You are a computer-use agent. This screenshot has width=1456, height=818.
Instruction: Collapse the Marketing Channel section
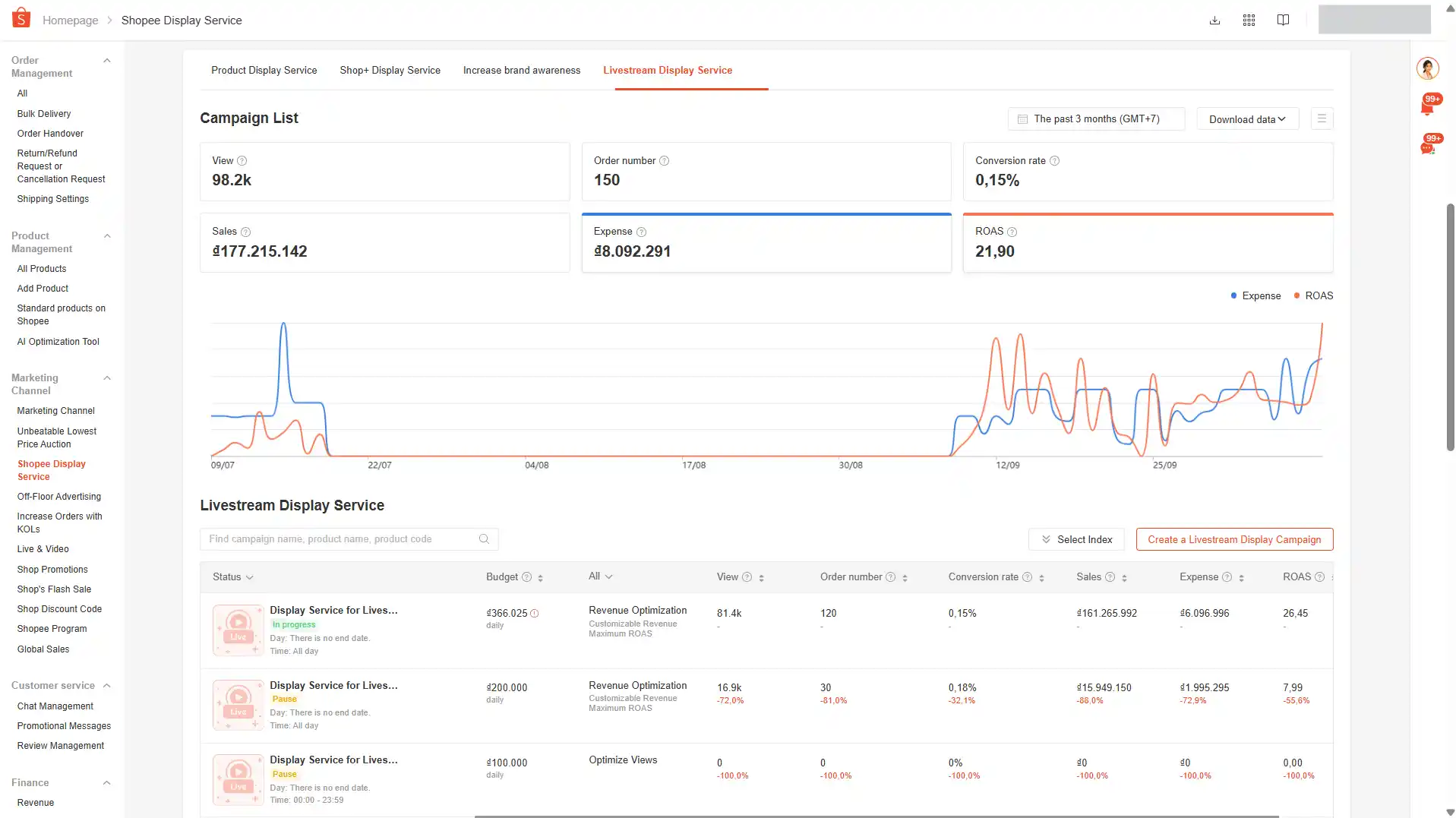pos(107,378)
